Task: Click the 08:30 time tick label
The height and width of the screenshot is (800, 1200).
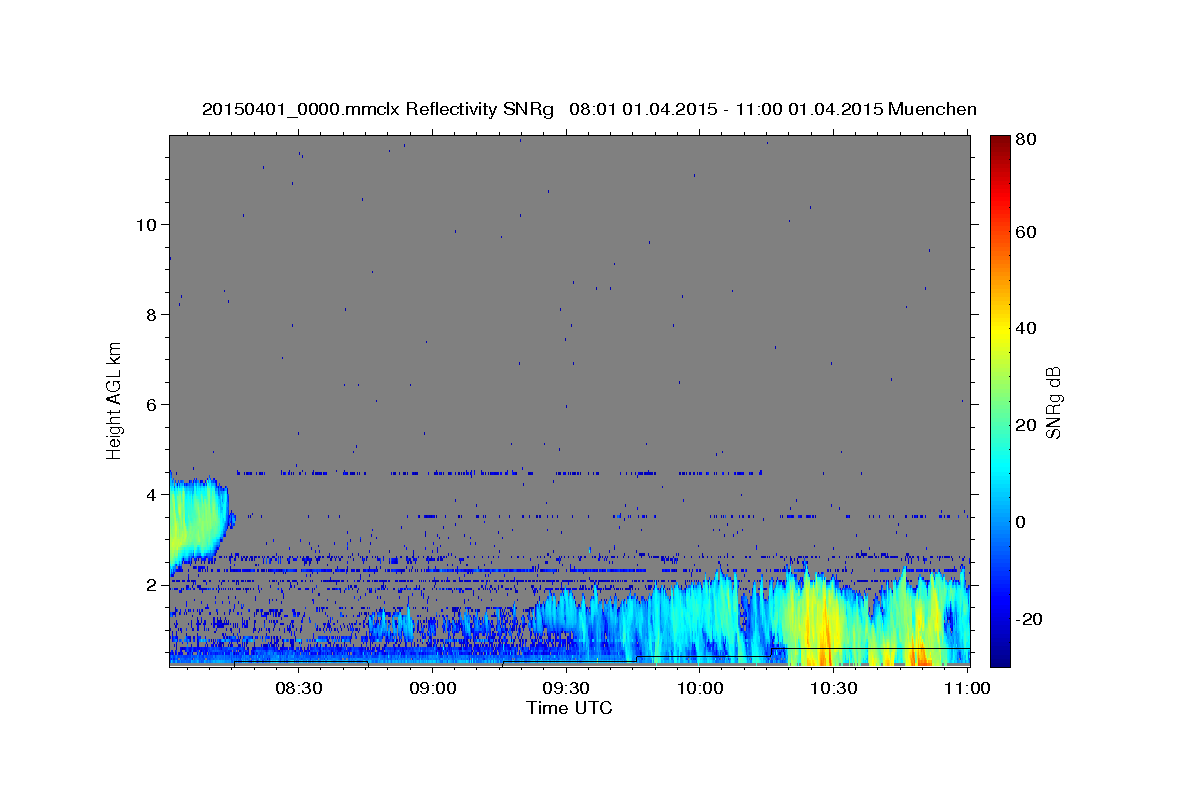Action: tap(298, 688)
